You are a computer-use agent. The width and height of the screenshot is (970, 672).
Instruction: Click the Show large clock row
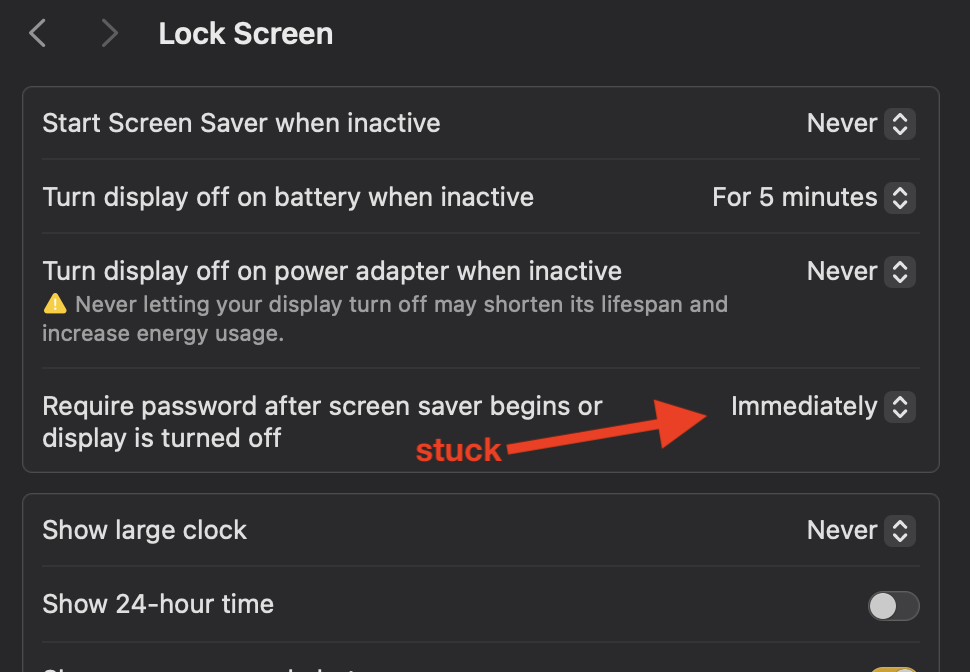click(x=144, y=530)
